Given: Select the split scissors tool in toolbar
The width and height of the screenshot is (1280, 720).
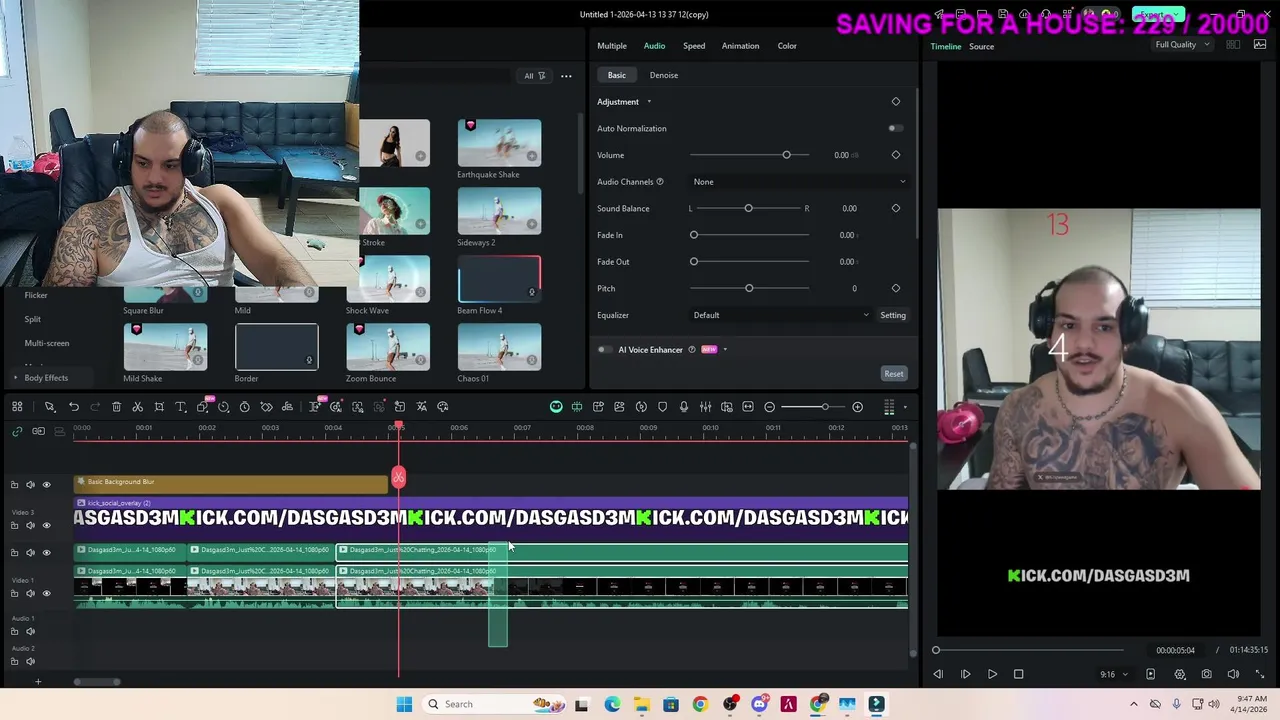Looking at the screenshot, I should coord(138,407).
